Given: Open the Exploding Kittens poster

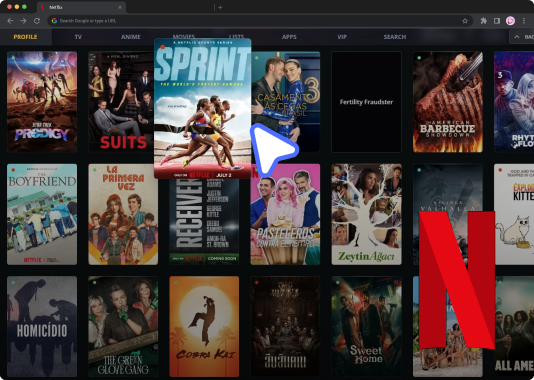Looking at the screenshot, I should pos(514,214).
